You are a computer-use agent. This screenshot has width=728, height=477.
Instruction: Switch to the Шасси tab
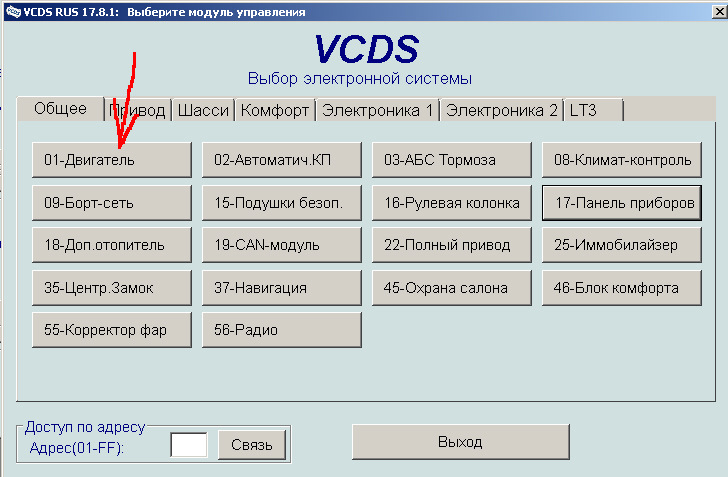point(203,111)
